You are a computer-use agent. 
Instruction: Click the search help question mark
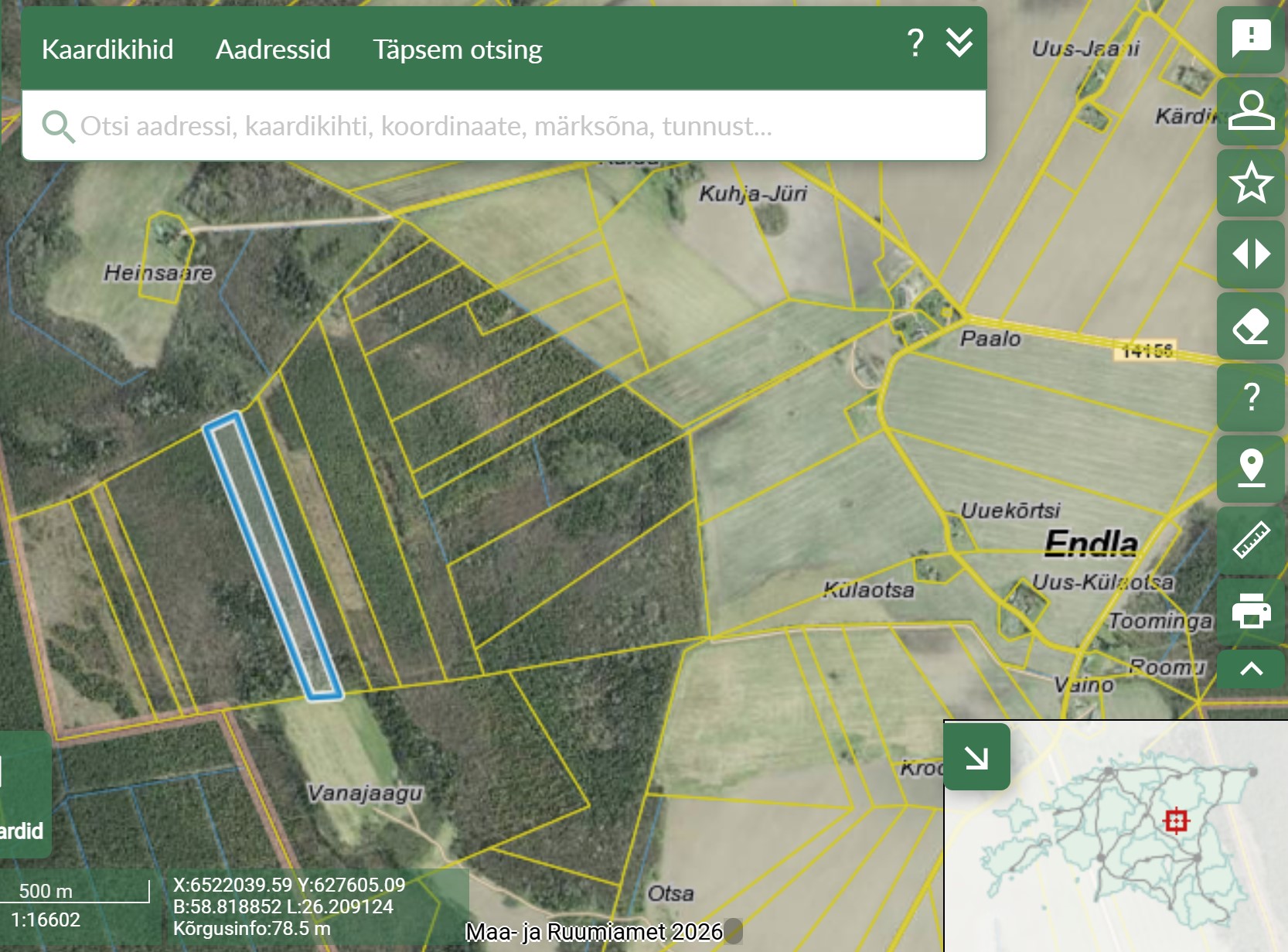(915, 43)
